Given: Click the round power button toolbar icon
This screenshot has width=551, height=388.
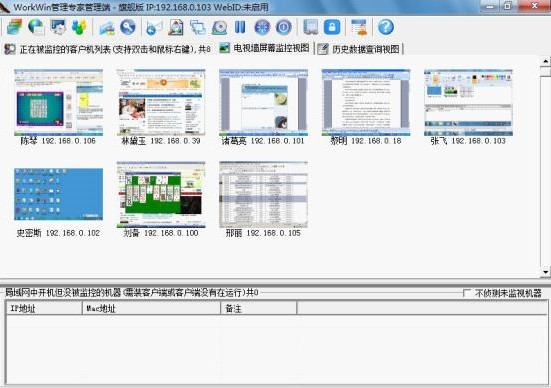Looking at the screenshot, I should tap(284, 27).
